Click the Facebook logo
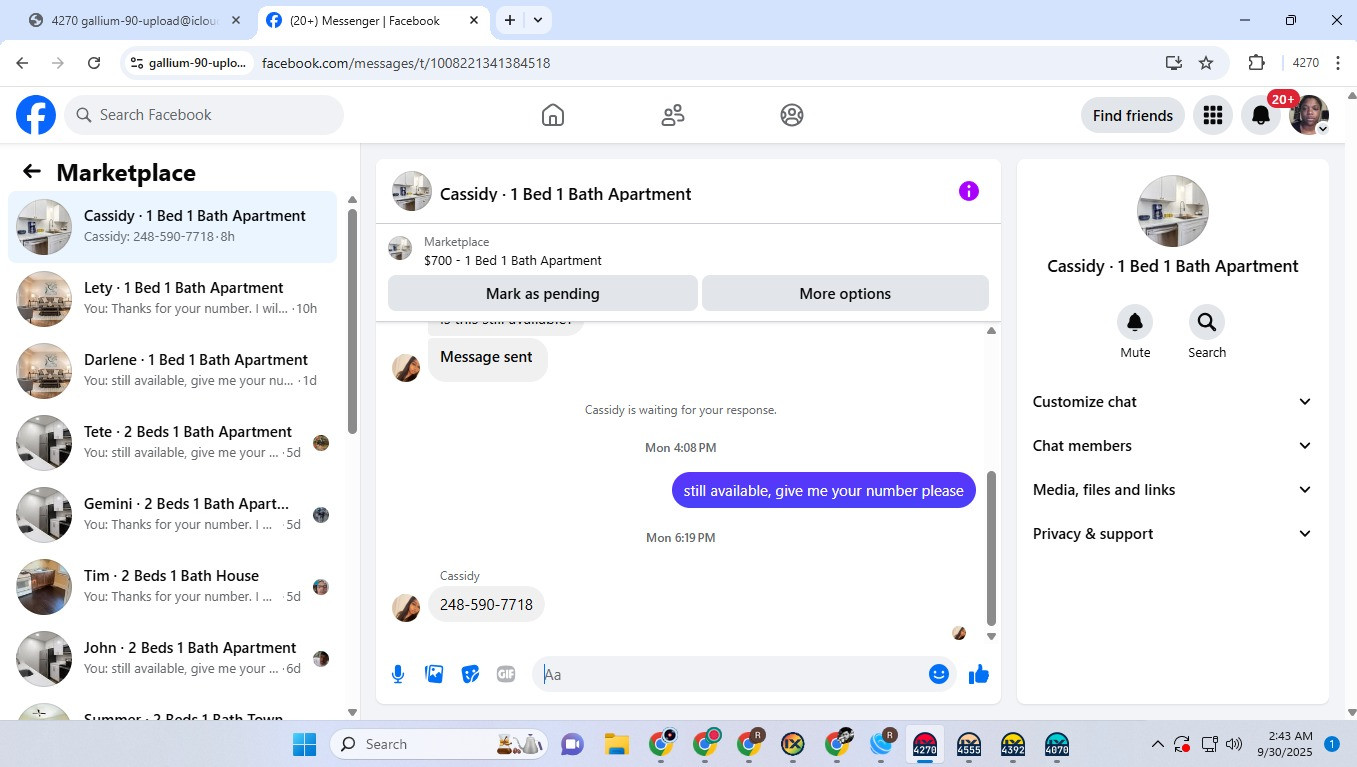Viewport: 1357px width, 767px height. coord(36,115)
